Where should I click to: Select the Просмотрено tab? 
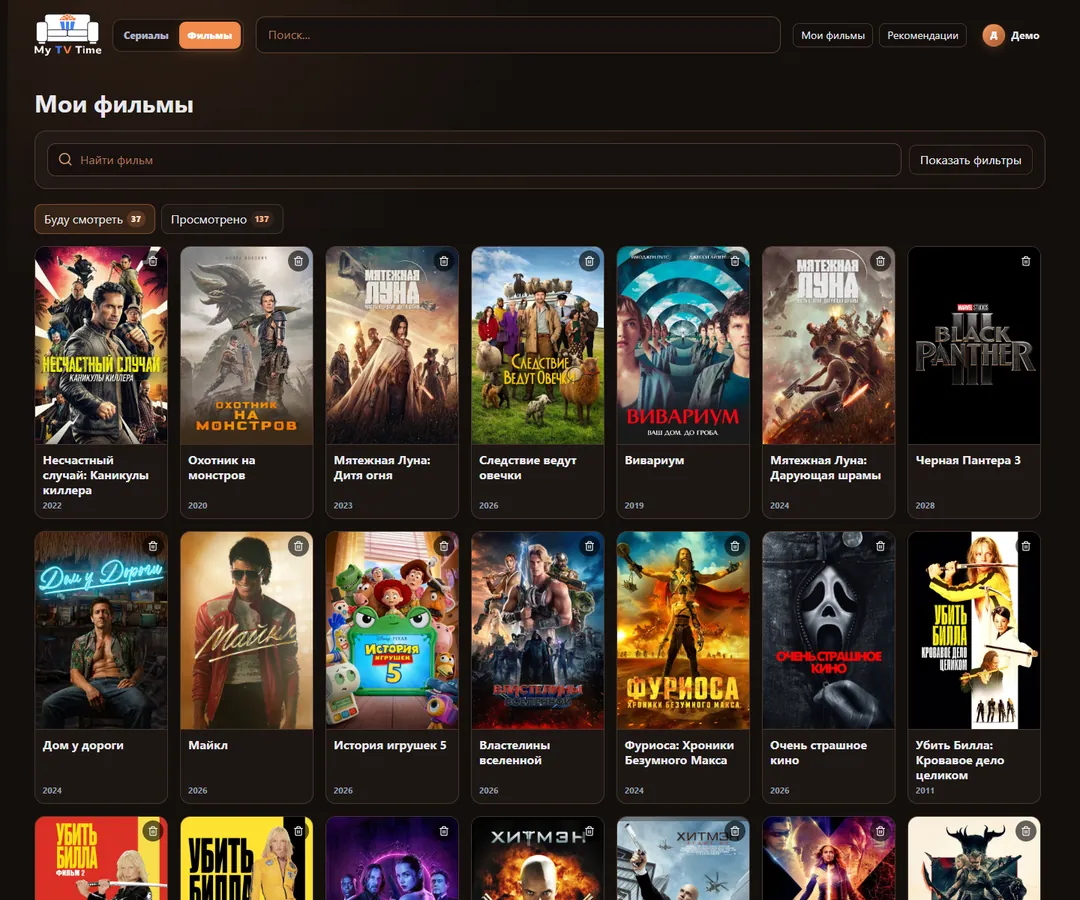(222, 220)
